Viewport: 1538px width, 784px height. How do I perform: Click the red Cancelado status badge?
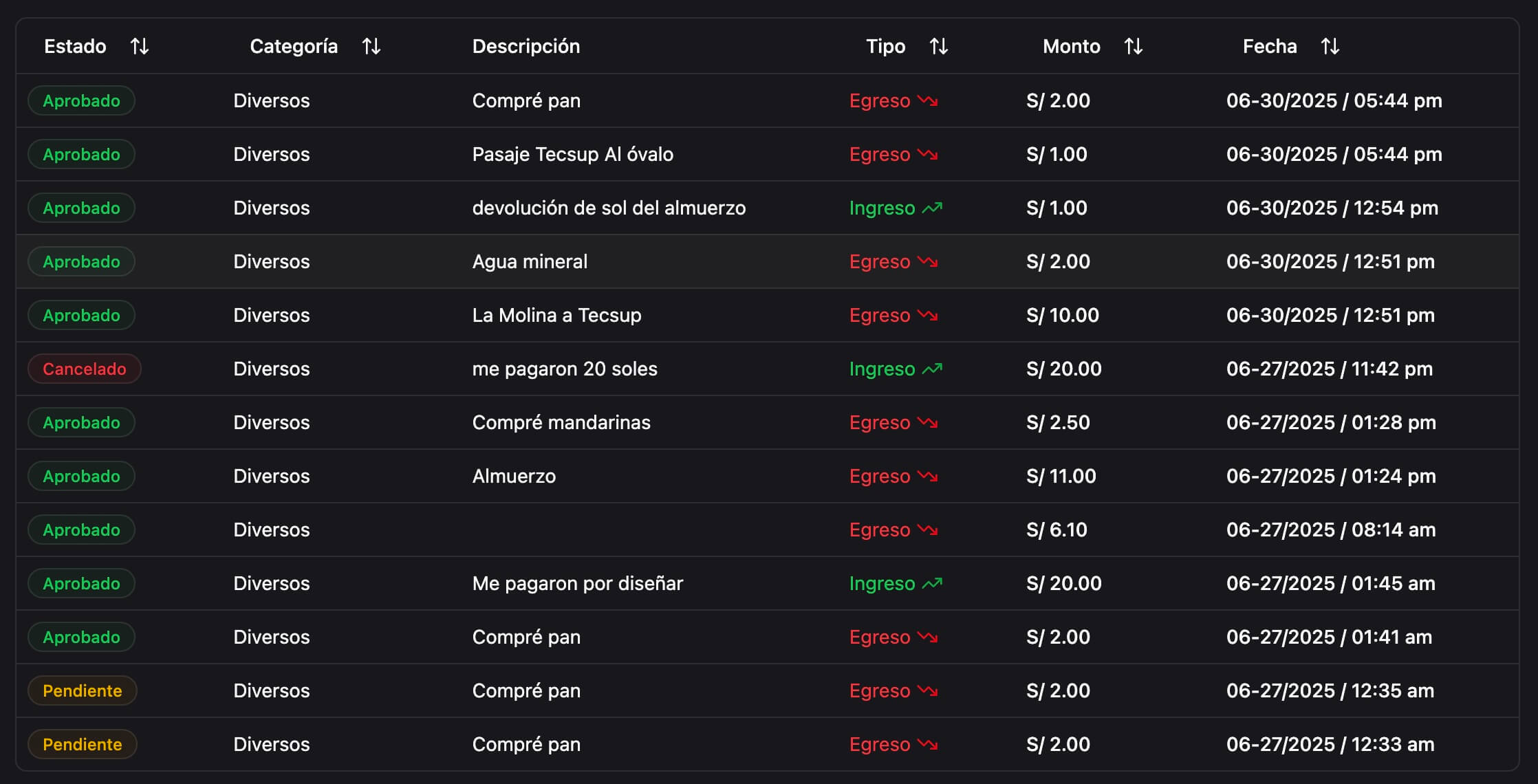click(x=84, y=369)
